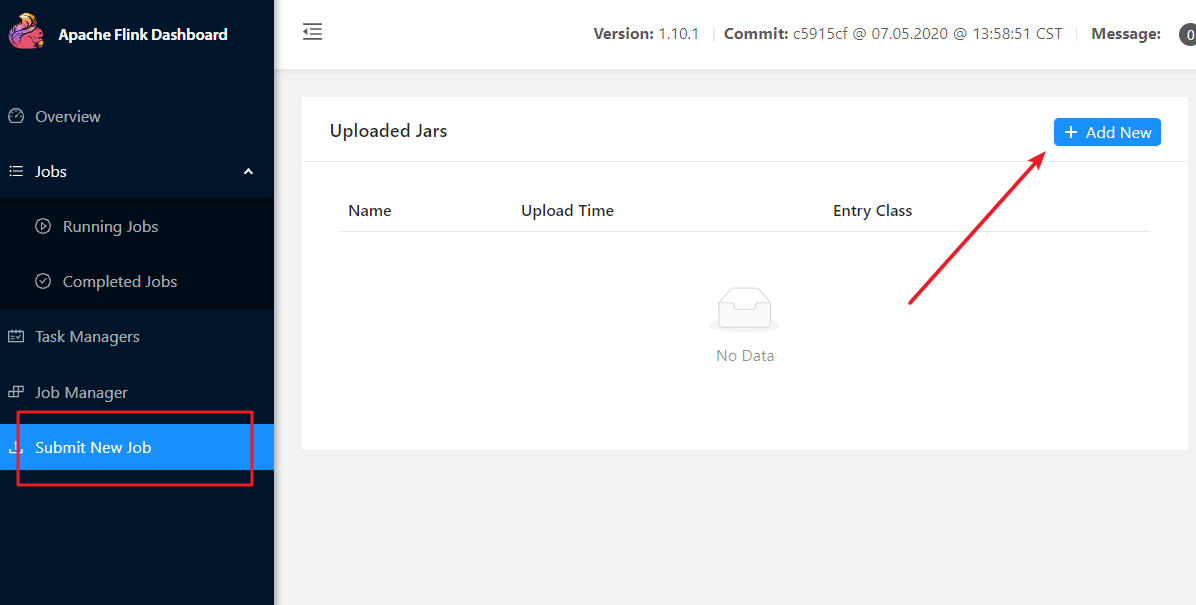This screenshot has height=605, width=1196.
Task: Click the Uploaded Jars heading
Action: click(388, 130)
